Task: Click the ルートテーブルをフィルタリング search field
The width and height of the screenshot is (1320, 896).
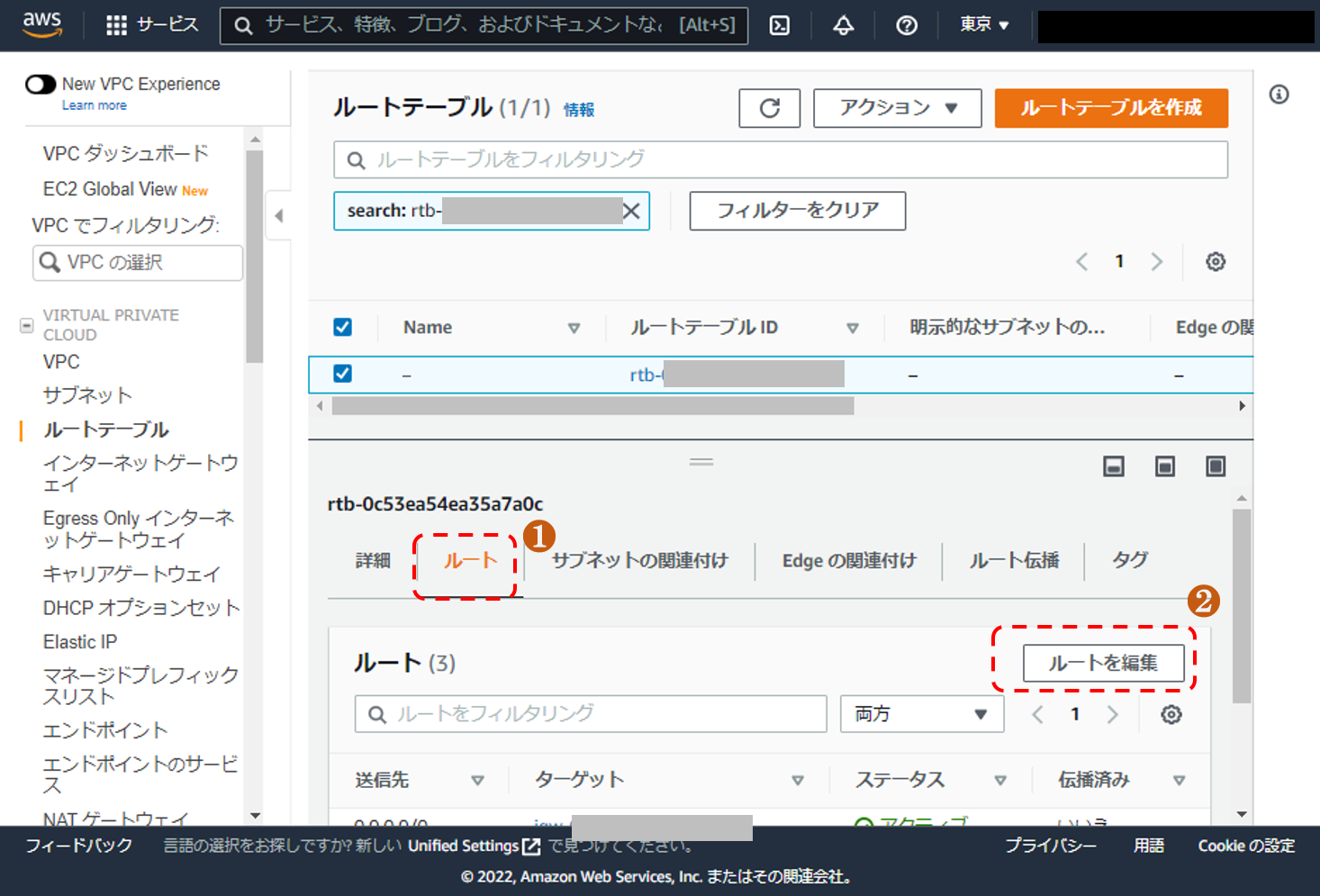Action: pos(780,160)
